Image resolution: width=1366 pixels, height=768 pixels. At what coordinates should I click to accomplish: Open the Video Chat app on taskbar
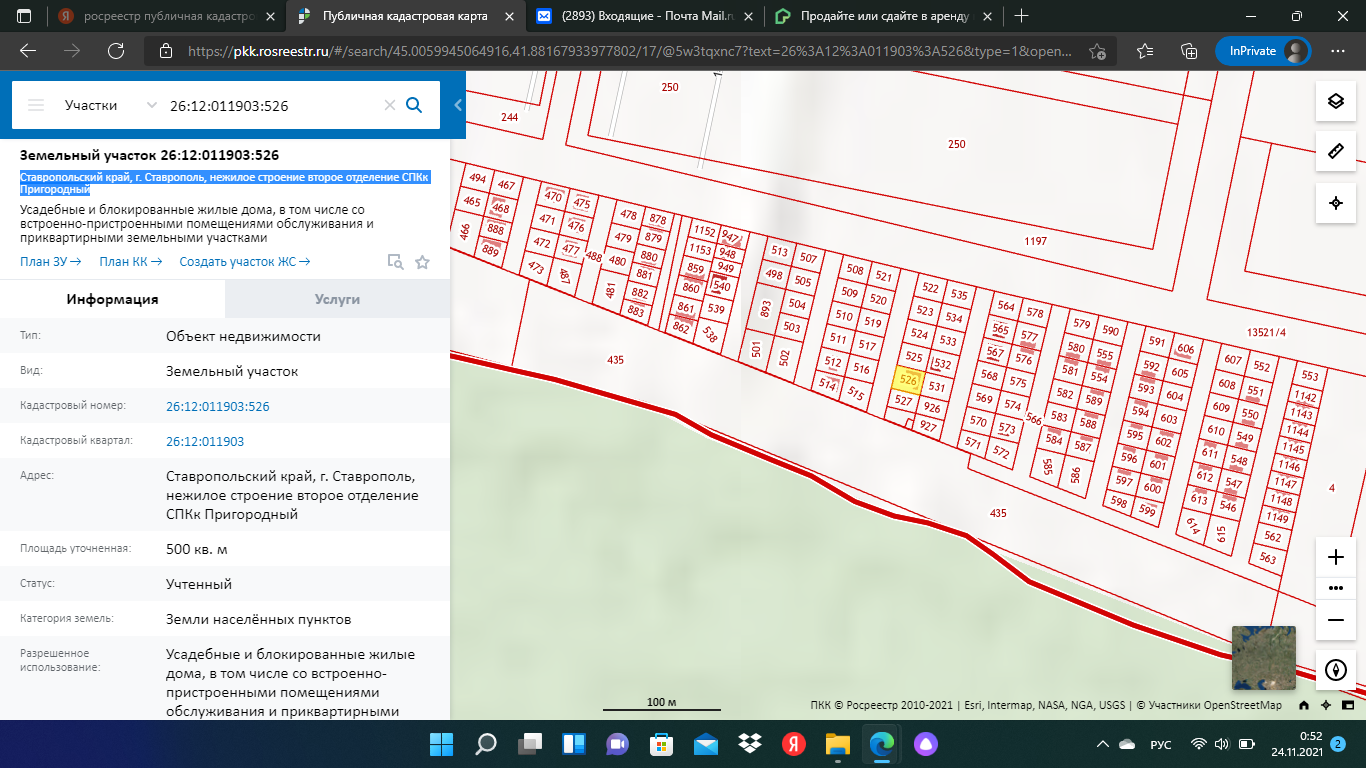[618, 744]
